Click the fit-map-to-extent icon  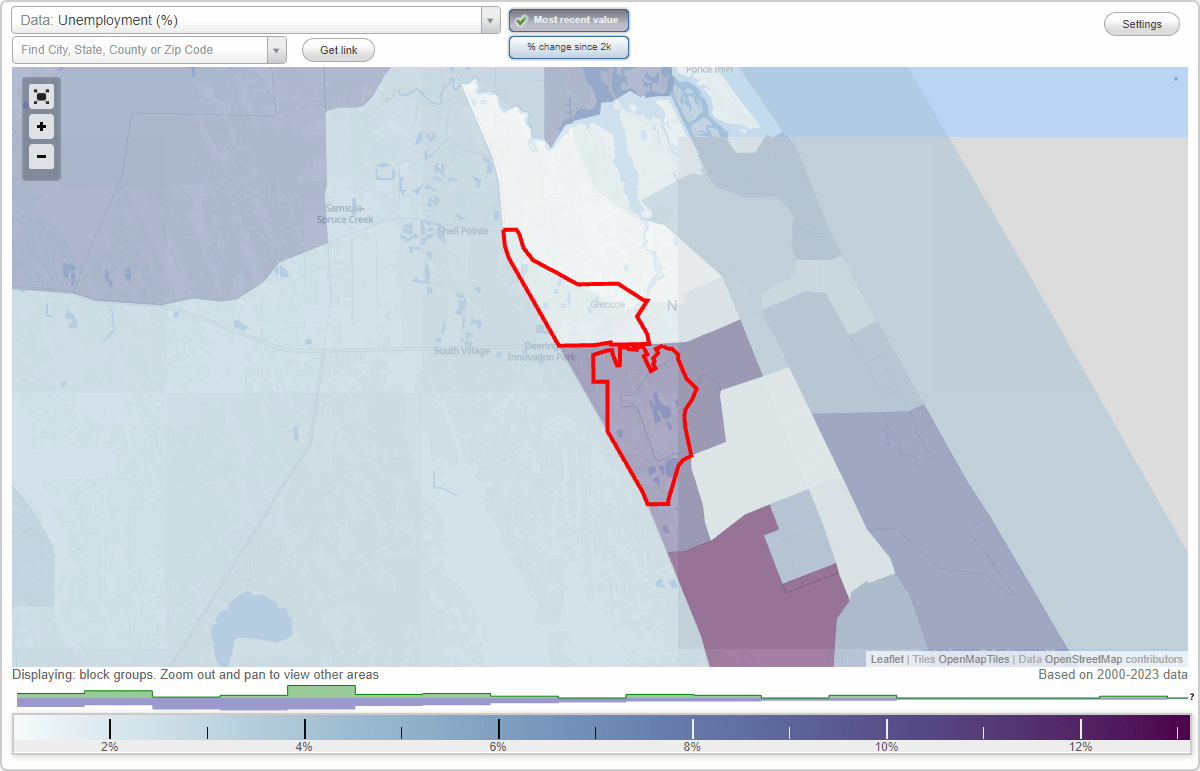pyautogui.click(x=41, y=96)
